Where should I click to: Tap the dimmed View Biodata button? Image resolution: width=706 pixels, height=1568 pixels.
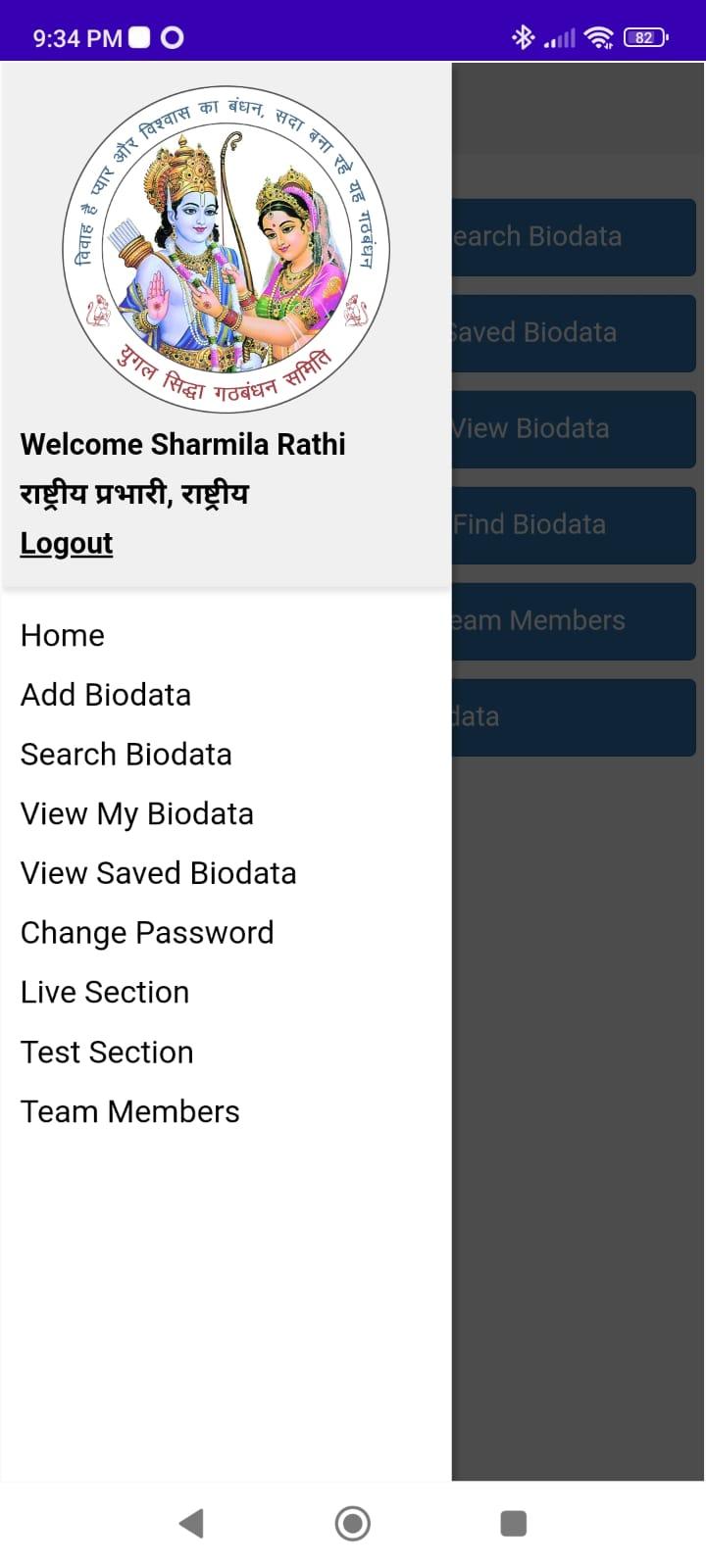tap(574, 428)
